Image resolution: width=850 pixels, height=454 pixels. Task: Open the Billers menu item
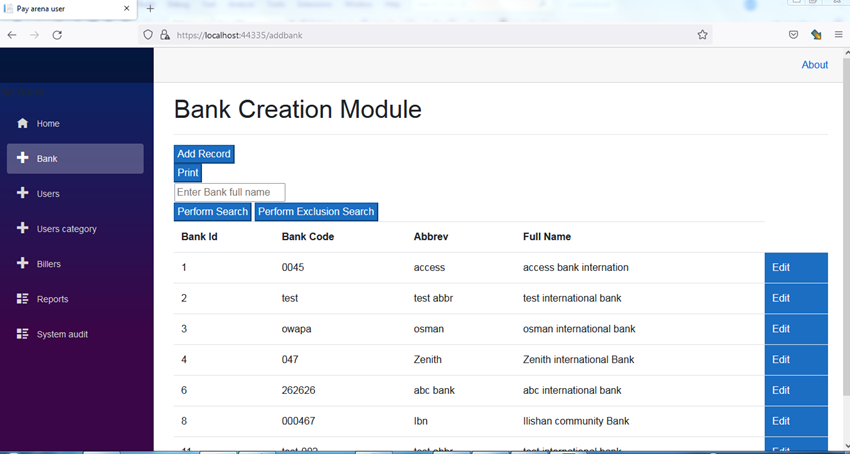tap(75, 264)
